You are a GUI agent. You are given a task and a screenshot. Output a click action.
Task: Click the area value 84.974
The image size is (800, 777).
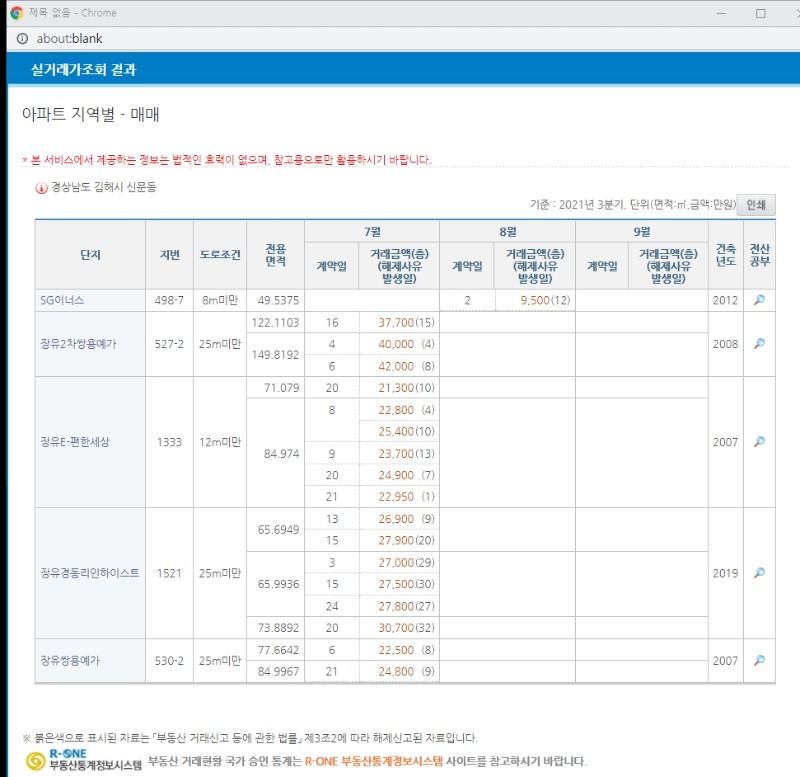click(x=282, y=454)
